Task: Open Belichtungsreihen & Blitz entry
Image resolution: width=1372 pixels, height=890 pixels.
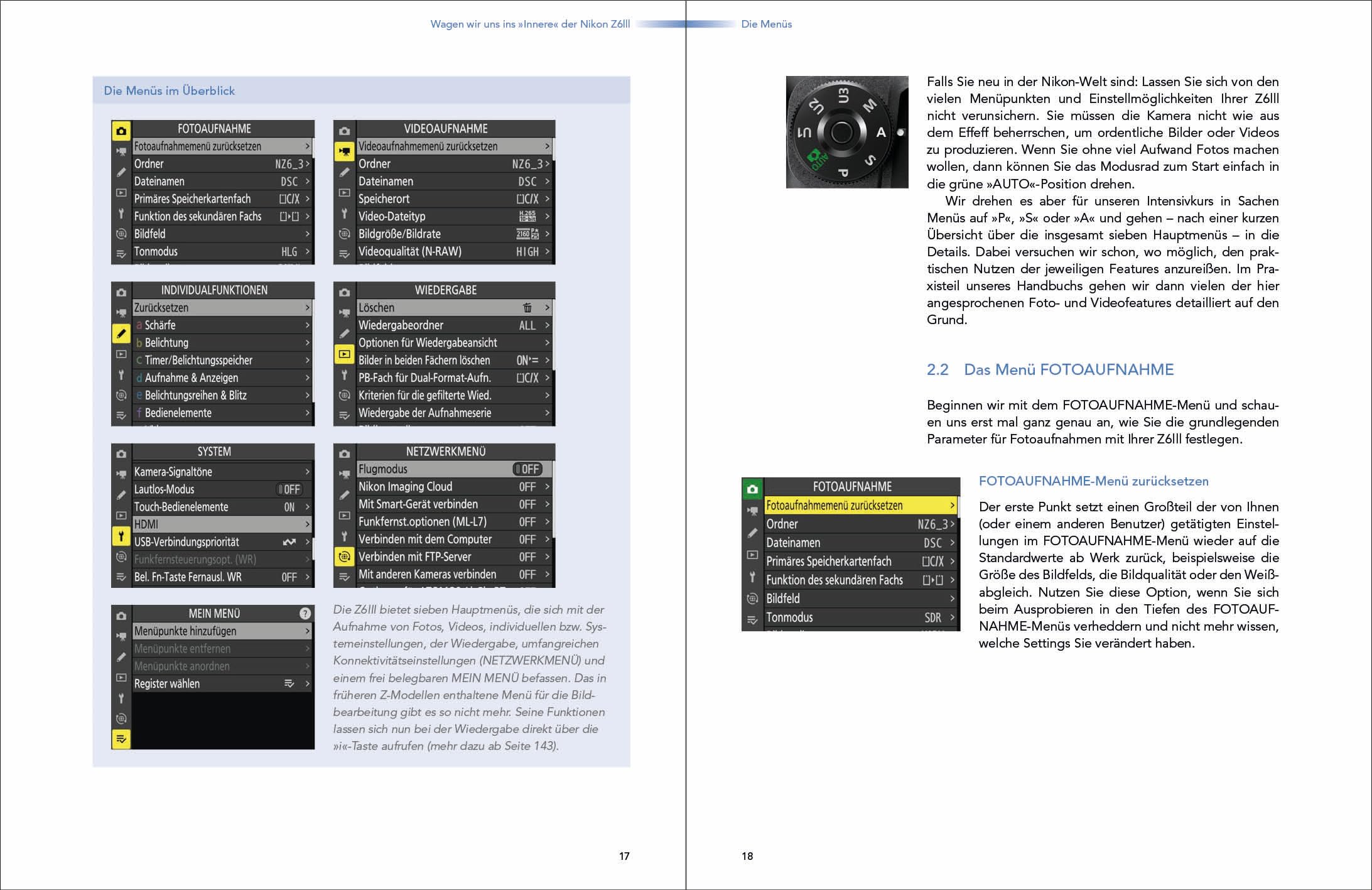Action: pyautogui.click(x=222, y=396)
